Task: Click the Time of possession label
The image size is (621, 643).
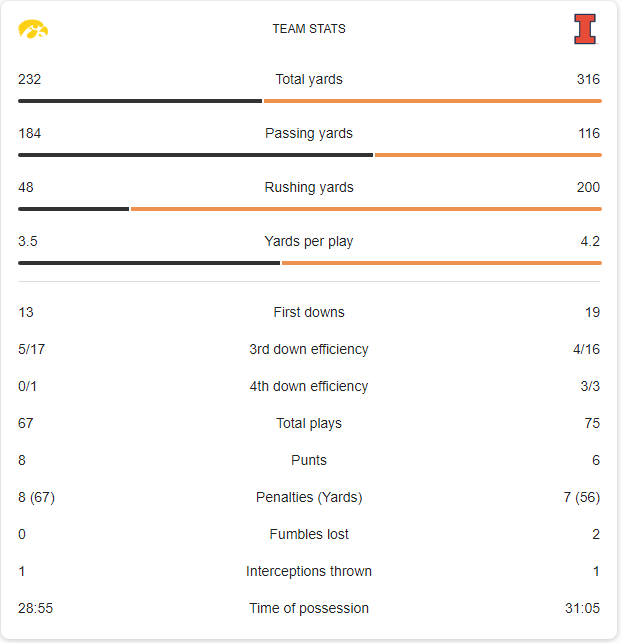Action: point(309,609)
